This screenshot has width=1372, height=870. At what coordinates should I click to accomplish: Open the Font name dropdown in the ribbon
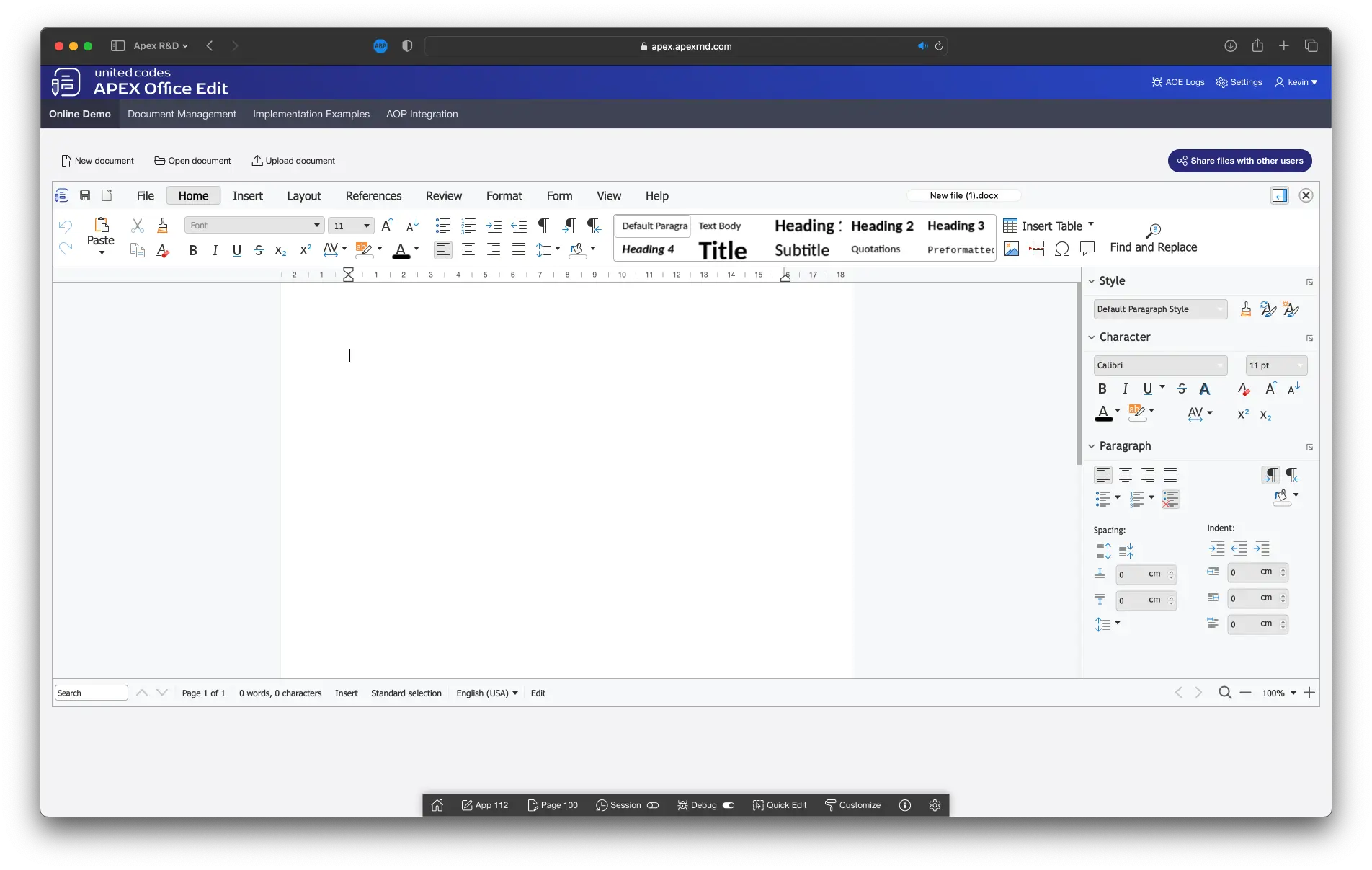(x=254, y=226)
